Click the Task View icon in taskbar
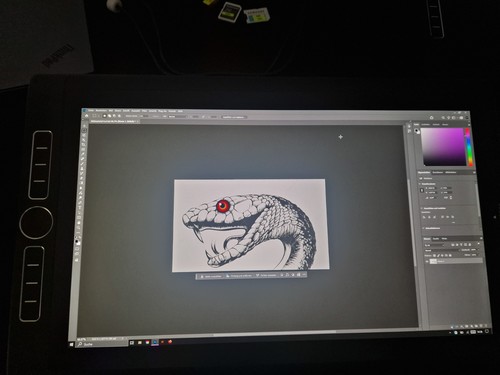The height and width of the screenshot is (375, 500). click(132, 343)
